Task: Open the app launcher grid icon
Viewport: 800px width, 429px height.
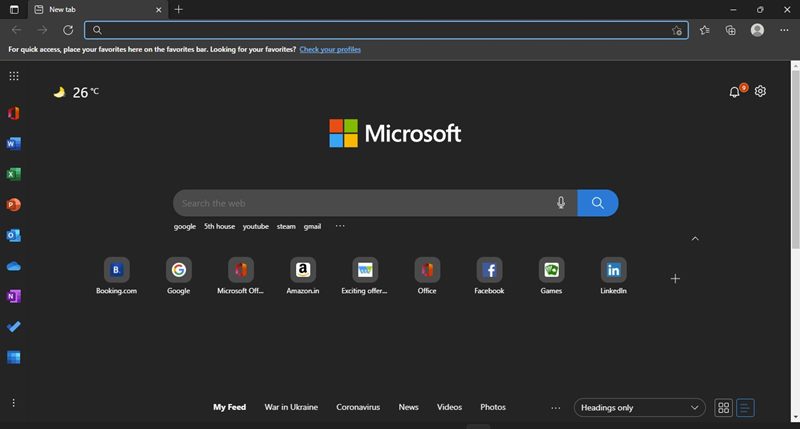Action: [14, 76]
